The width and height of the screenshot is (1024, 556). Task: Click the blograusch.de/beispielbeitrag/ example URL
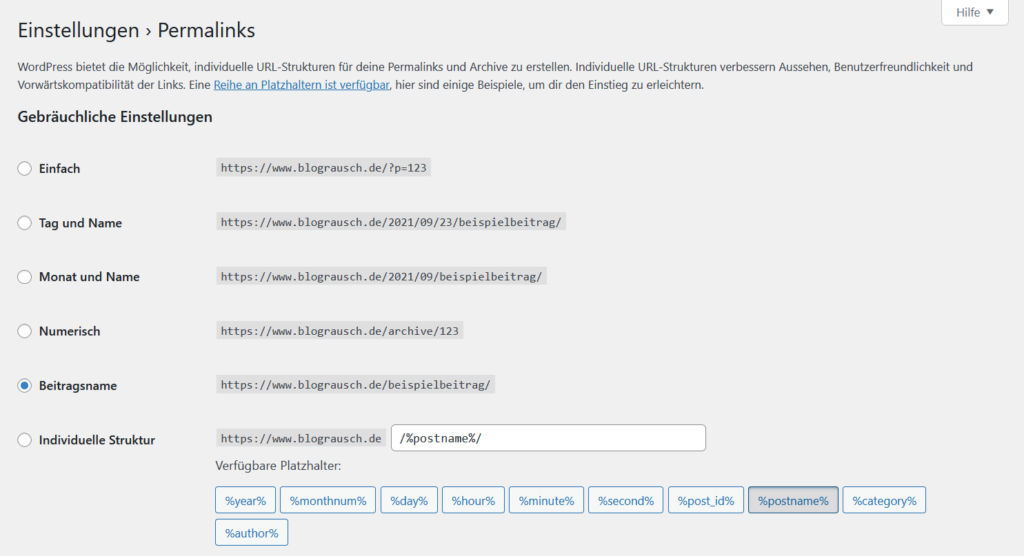[355, 385]
